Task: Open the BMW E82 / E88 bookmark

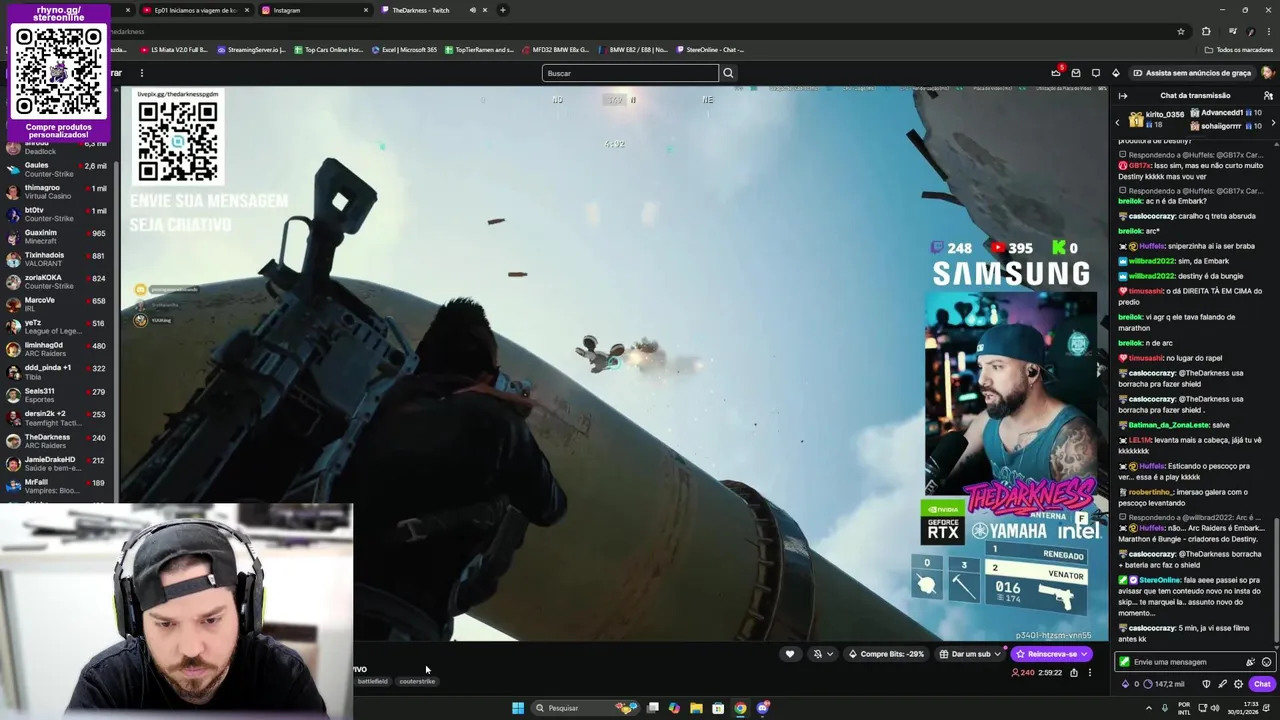Action: [x=633, y=50]
